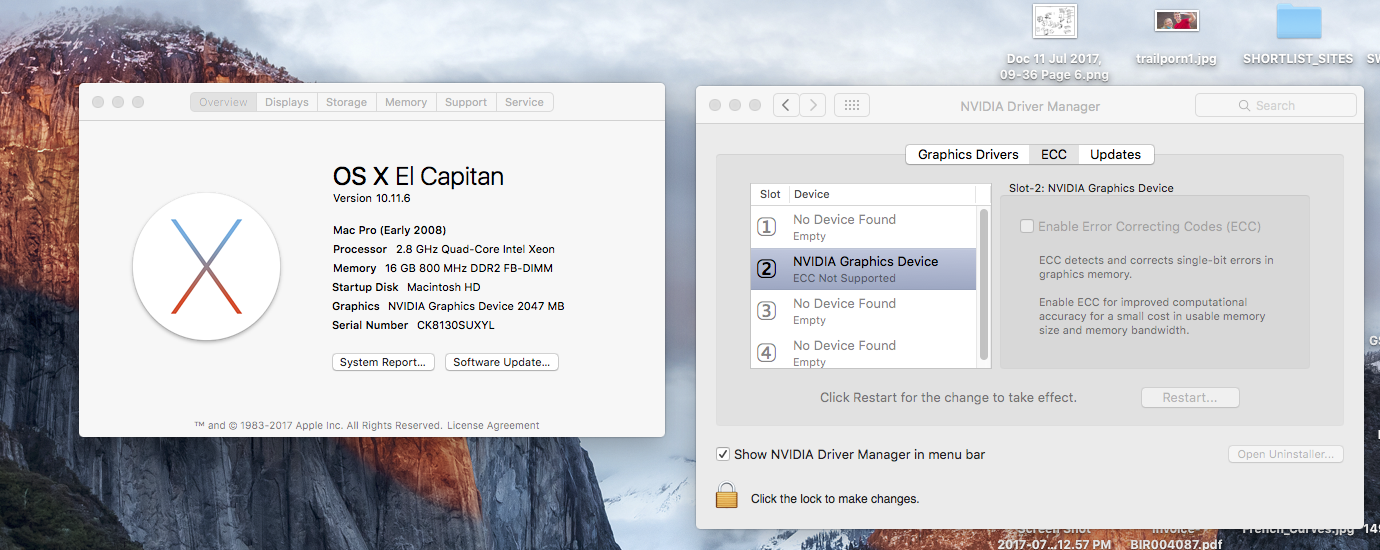Toggle Enable Error Correcting Codes checkbox
Image resolution: width=1380 pixels, height=550 pixels.
(x=1027, y=226)
